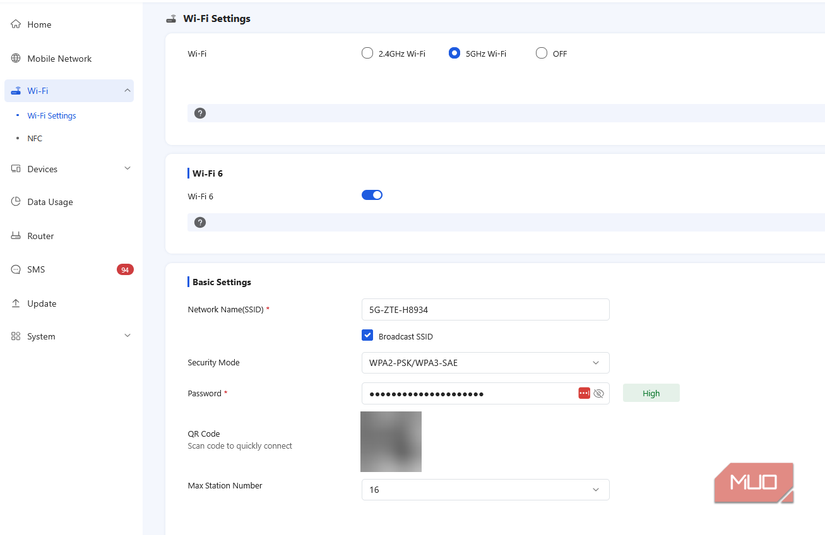Click the red password manager icon in Password field
This screenshot has height=535, width=825.
tap(584, 393)
